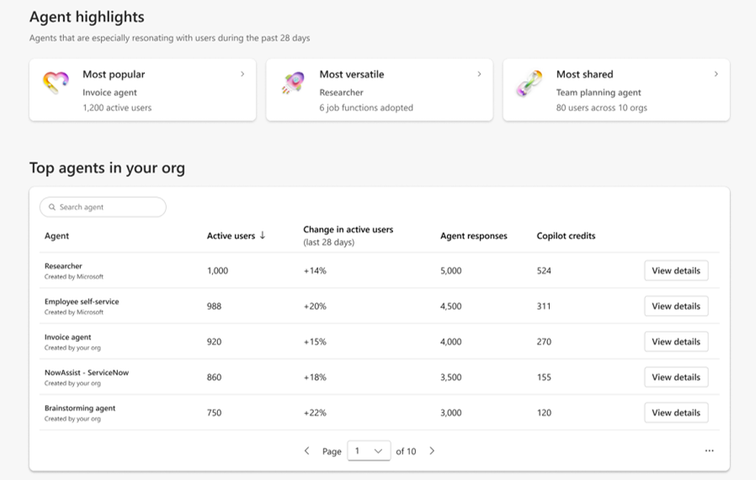The height and width of the screenshot is (480, 756).
Task: Open the page number dropdown
Action: click(x=368, y=451)
